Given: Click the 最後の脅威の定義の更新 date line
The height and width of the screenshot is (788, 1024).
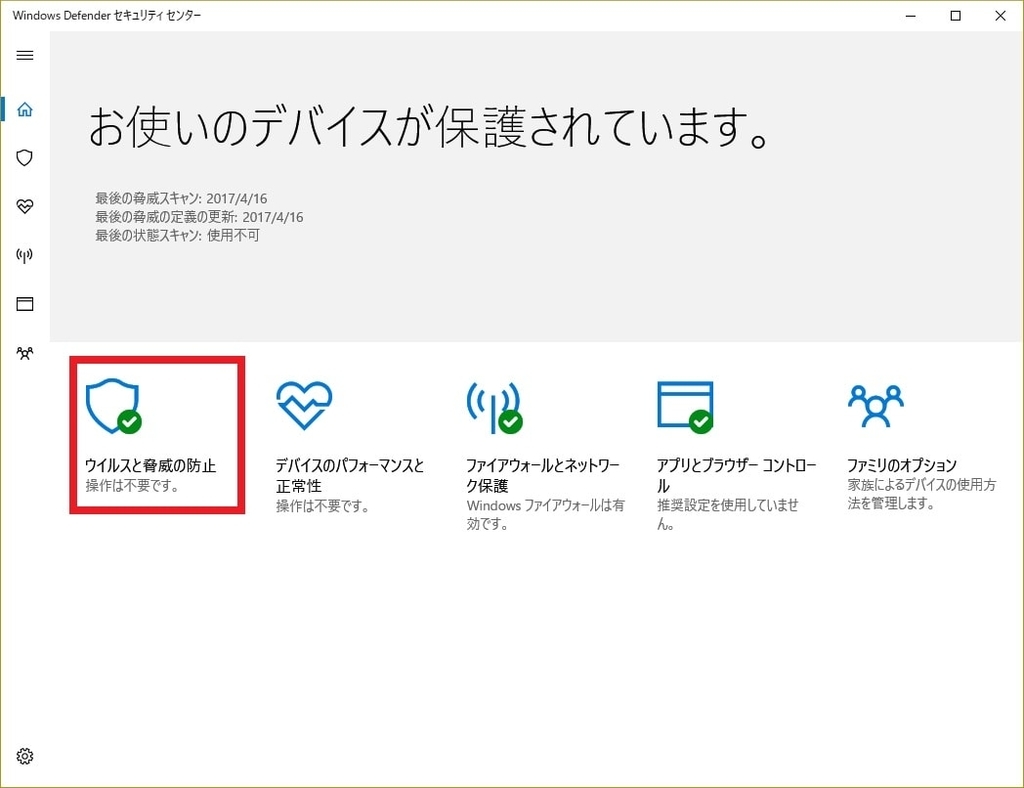Looking at the screenshot, I should pos(199,217).
